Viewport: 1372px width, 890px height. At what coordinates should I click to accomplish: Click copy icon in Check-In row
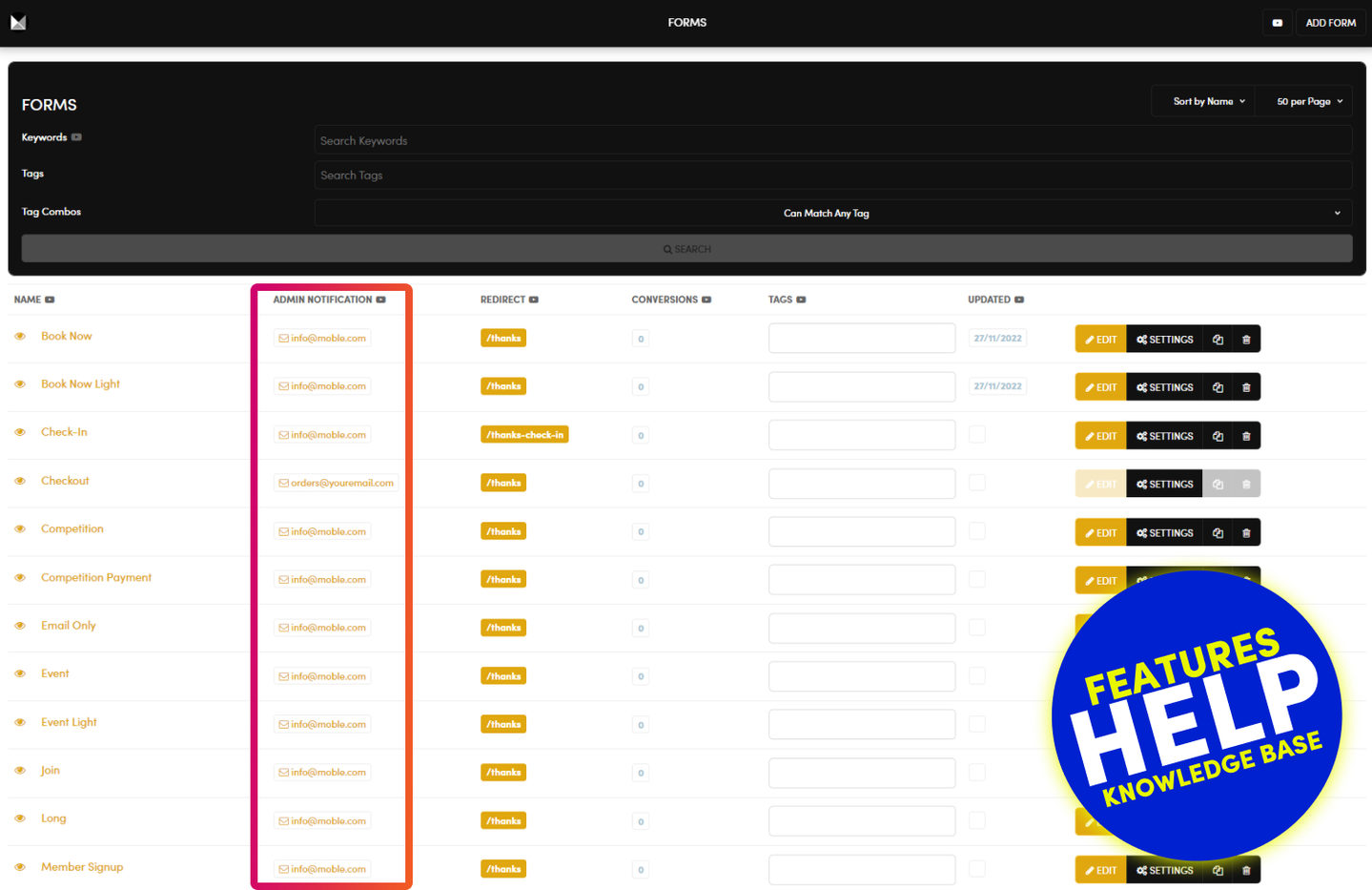click(1218, 436)
